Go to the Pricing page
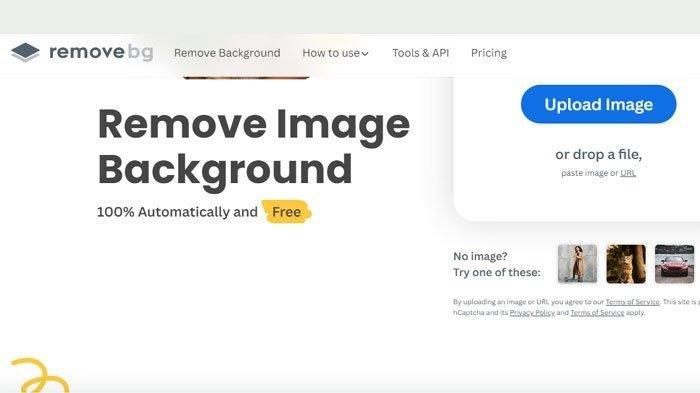This screenshot has height=393, width=700. (x=489, y=53)
